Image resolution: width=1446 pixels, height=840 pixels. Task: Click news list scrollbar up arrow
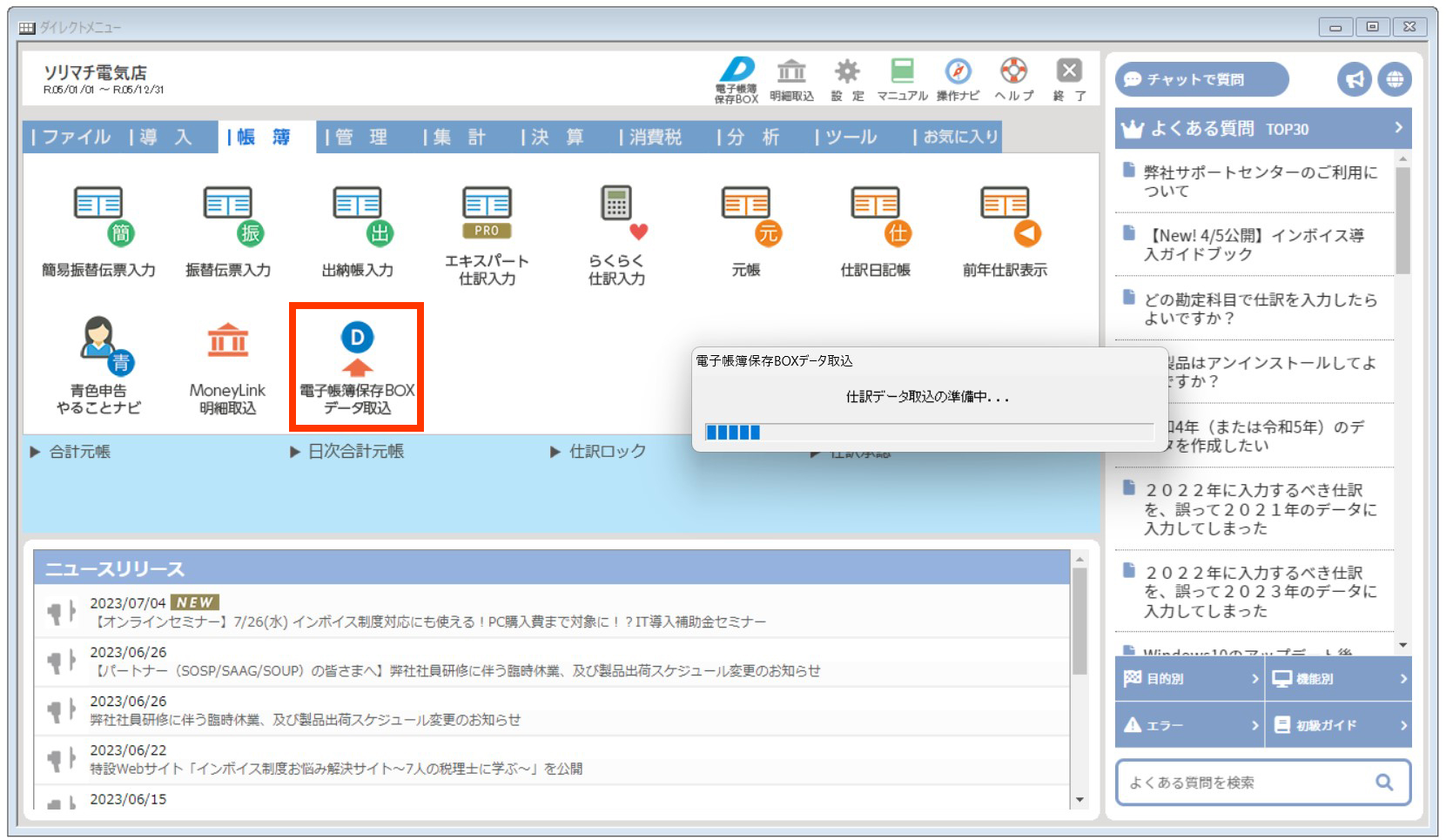click(1080, 559)
